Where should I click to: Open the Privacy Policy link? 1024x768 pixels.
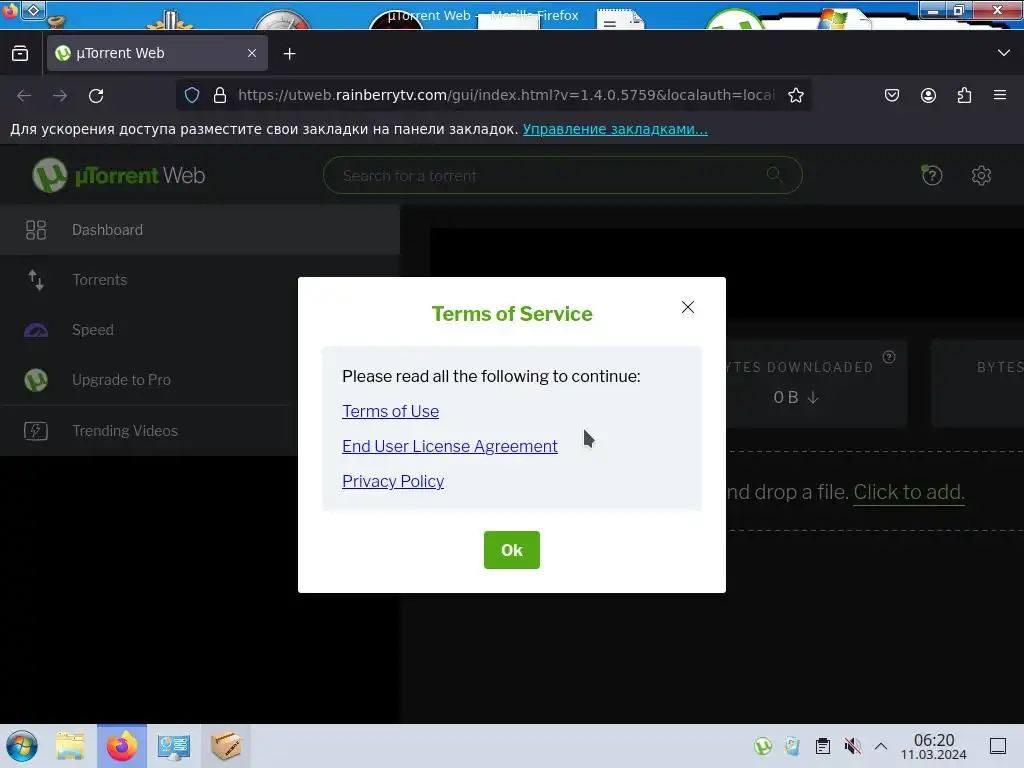pyautogui.click(x=393, y=481)
